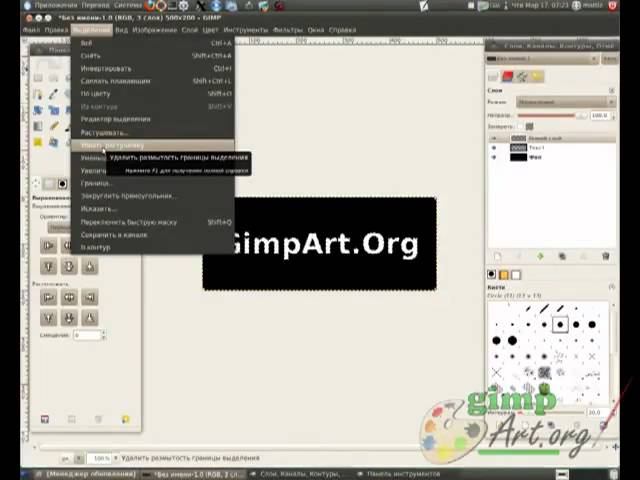Open the Система panel menu
The width and height of the screenshot is (640, 480).
[126, 6]
